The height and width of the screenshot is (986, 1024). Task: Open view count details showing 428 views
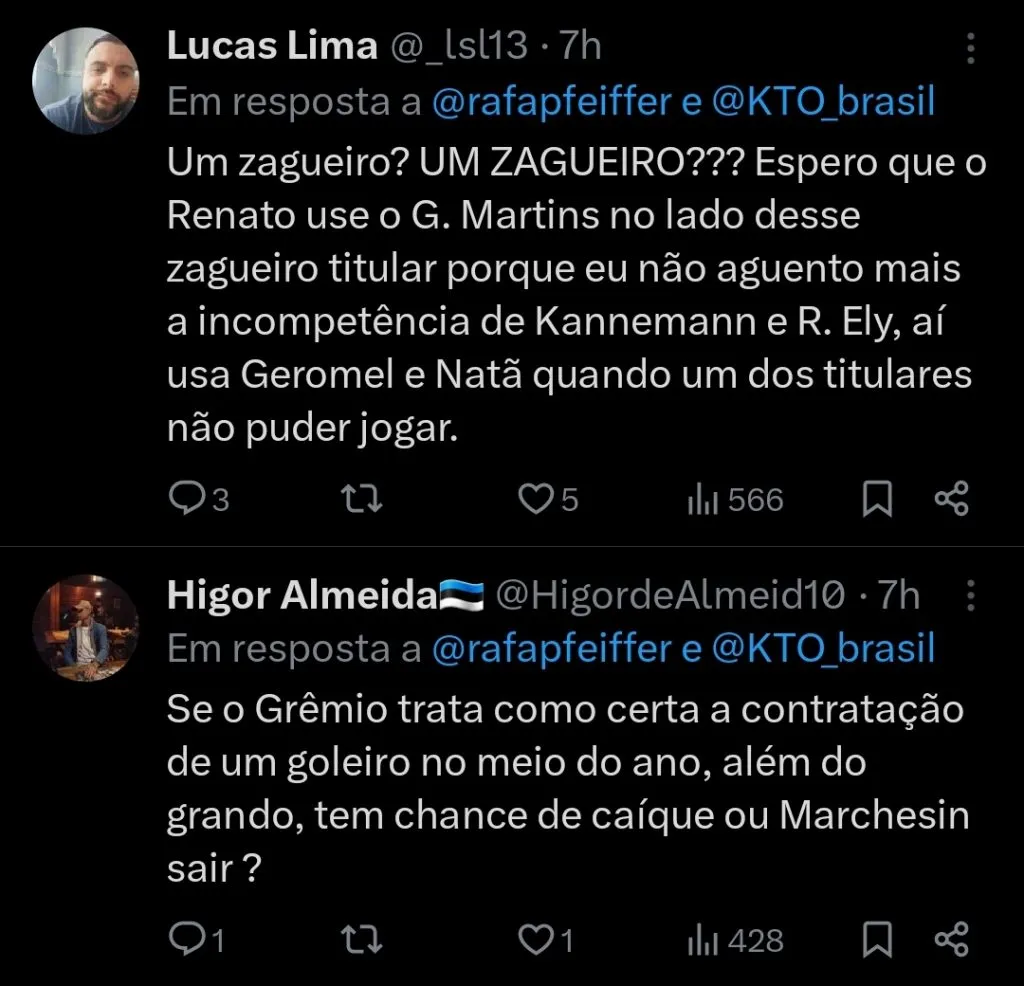coord(735,938)
